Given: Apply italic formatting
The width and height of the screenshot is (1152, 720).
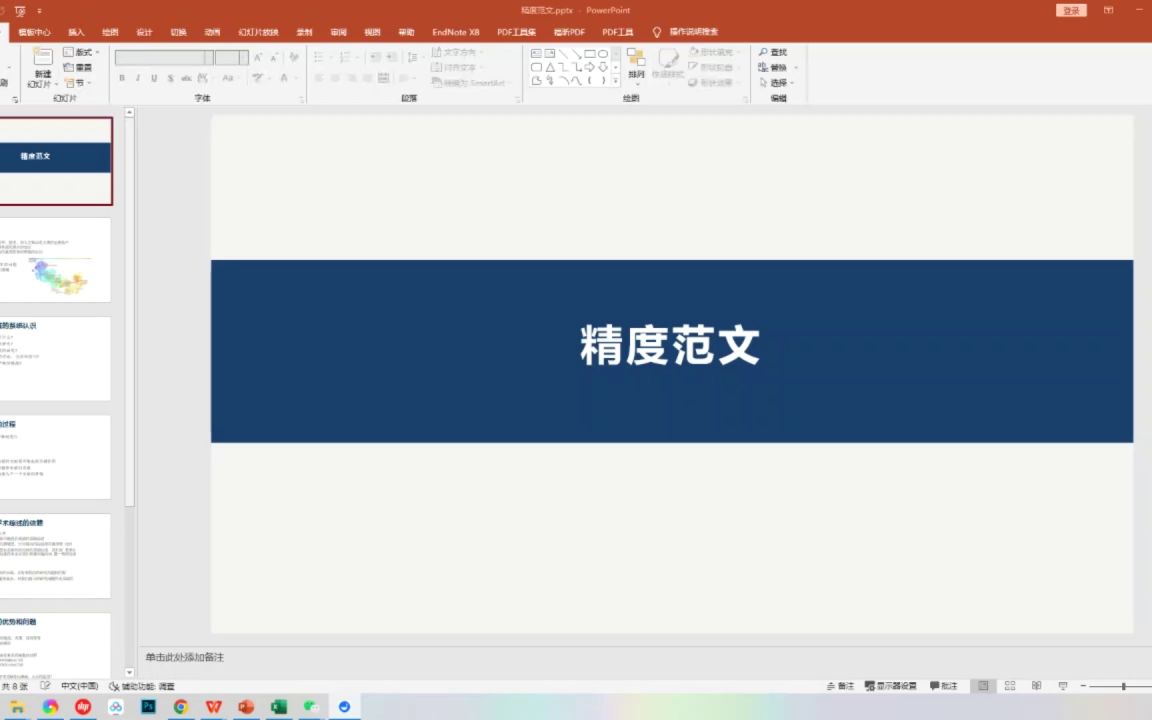Looking at the screenshot, I should pyautogui.click(x=137, y=77).
